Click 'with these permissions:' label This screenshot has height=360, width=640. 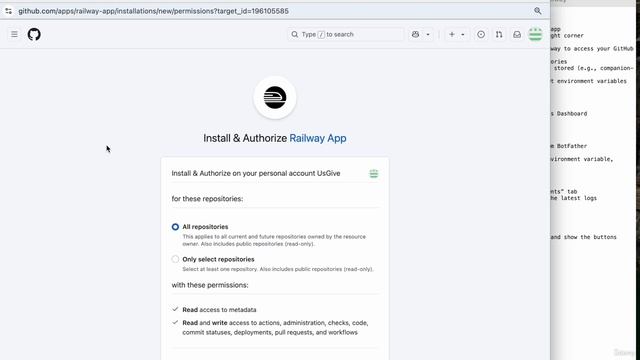tap(210, 285)
